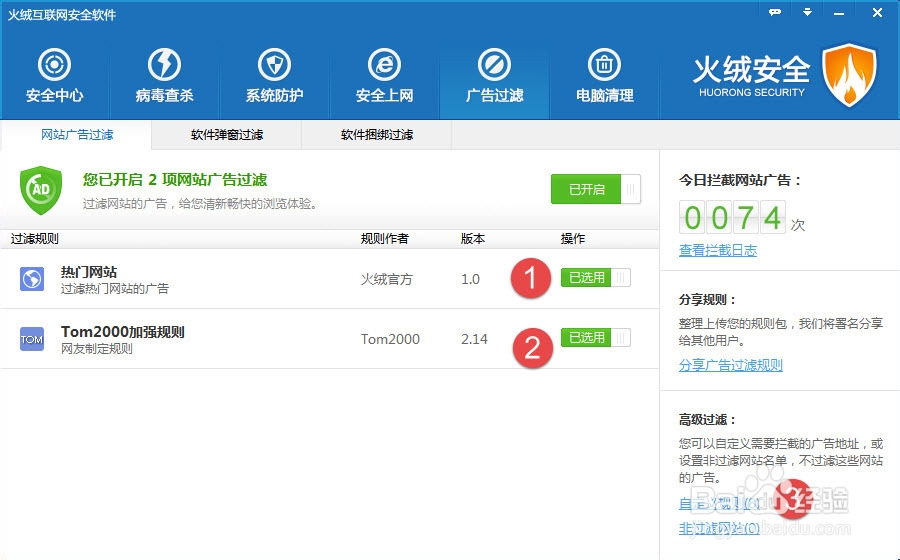Click the 版本 column header
This screenshot has width=900, height=560.
(473, 239)
